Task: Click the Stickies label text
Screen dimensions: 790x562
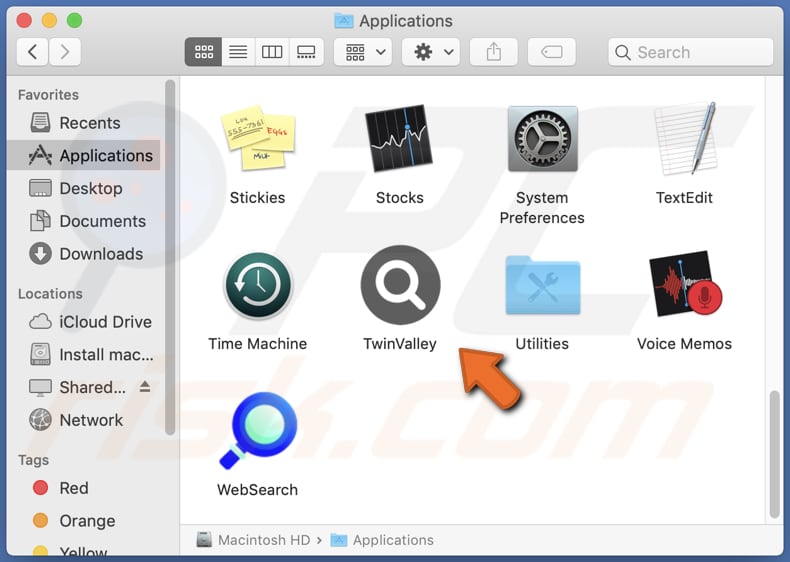Action: (x=257, y=198)
